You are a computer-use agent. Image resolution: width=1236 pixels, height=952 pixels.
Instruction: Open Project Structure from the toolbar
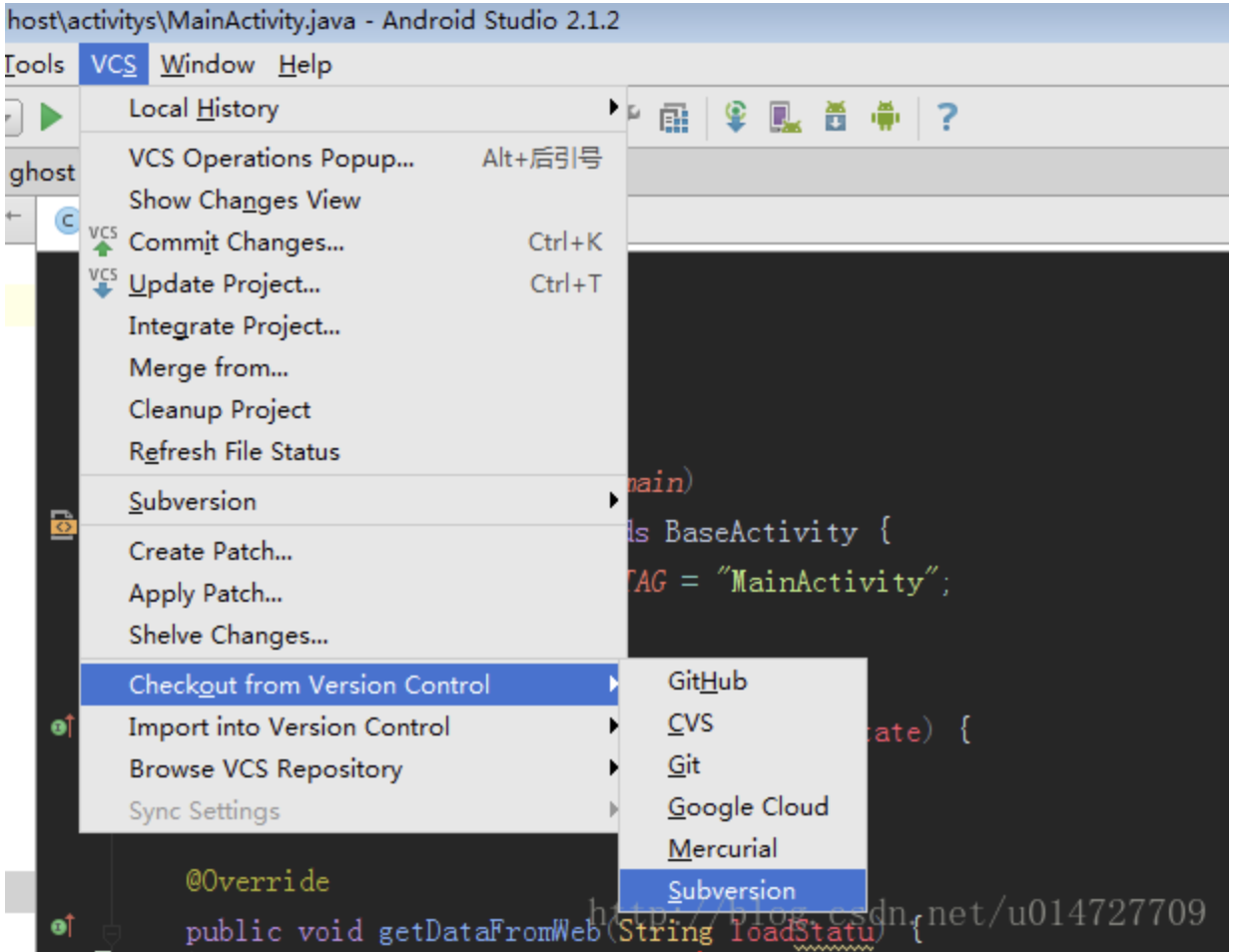(x=674, y=118)
